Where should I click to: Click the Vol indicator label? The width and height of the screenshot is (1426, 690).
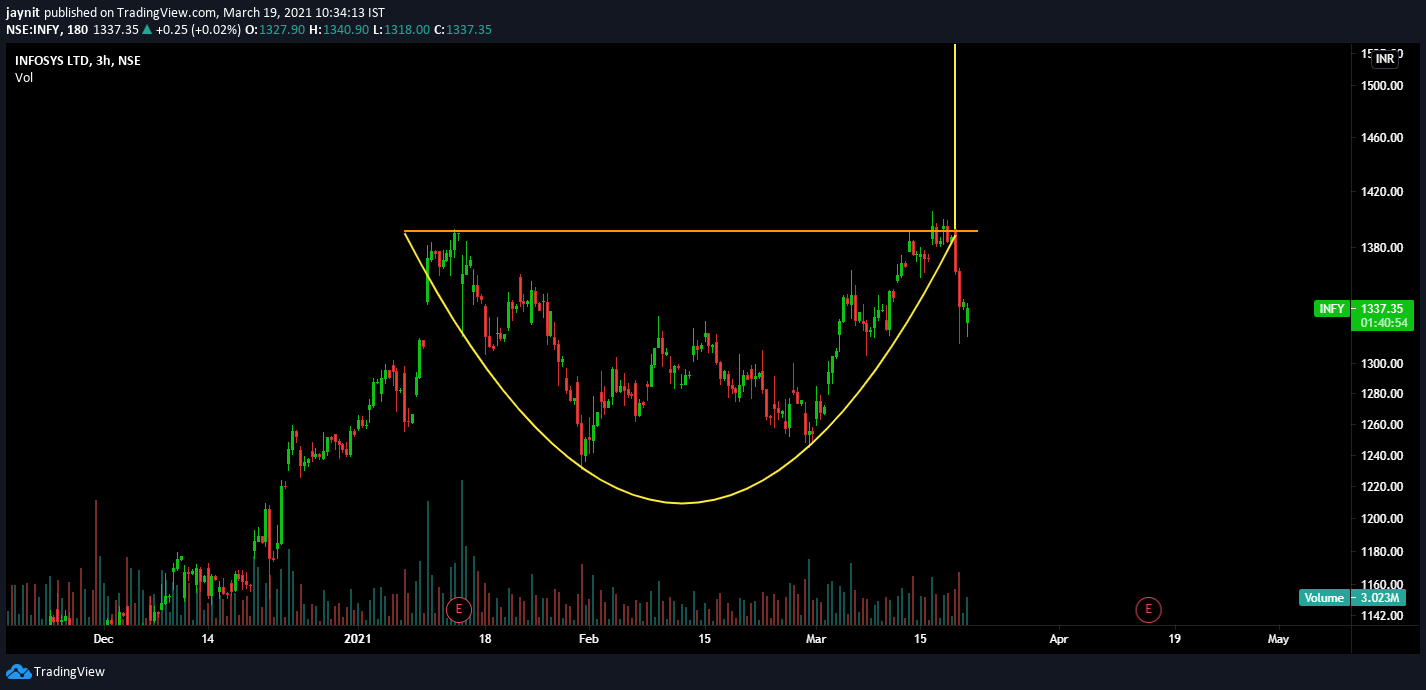tap(24, 78)
